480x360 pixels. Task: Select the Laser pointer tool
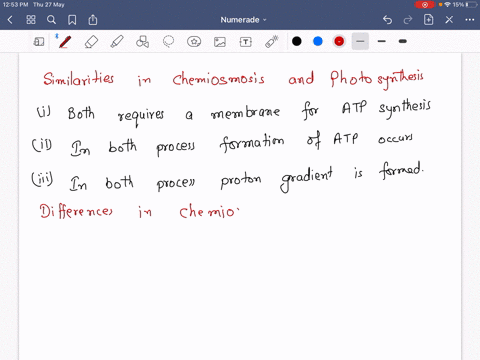point(272,42)
